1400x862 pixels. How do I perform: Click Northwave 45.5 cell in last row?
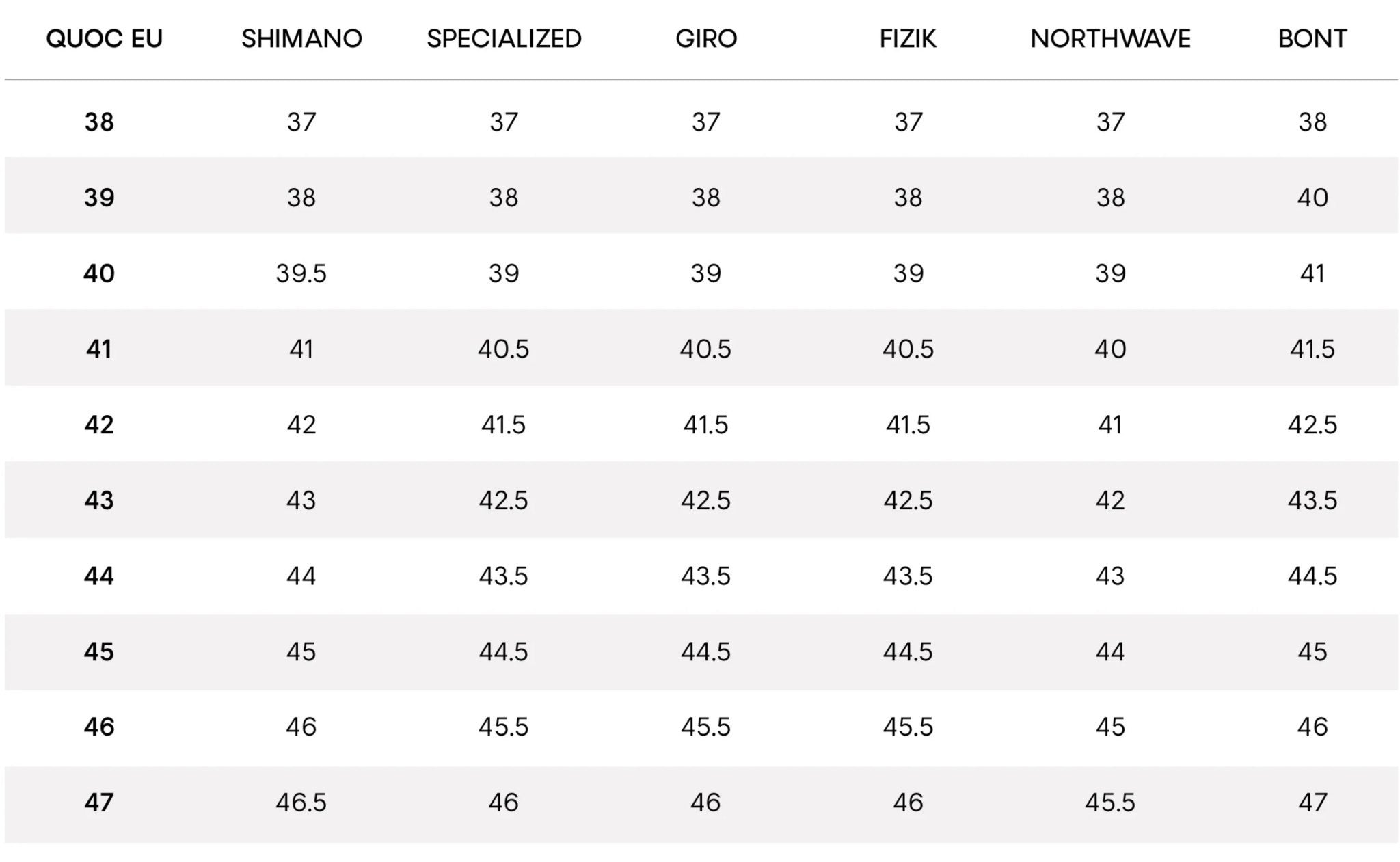coord(1110,803)
